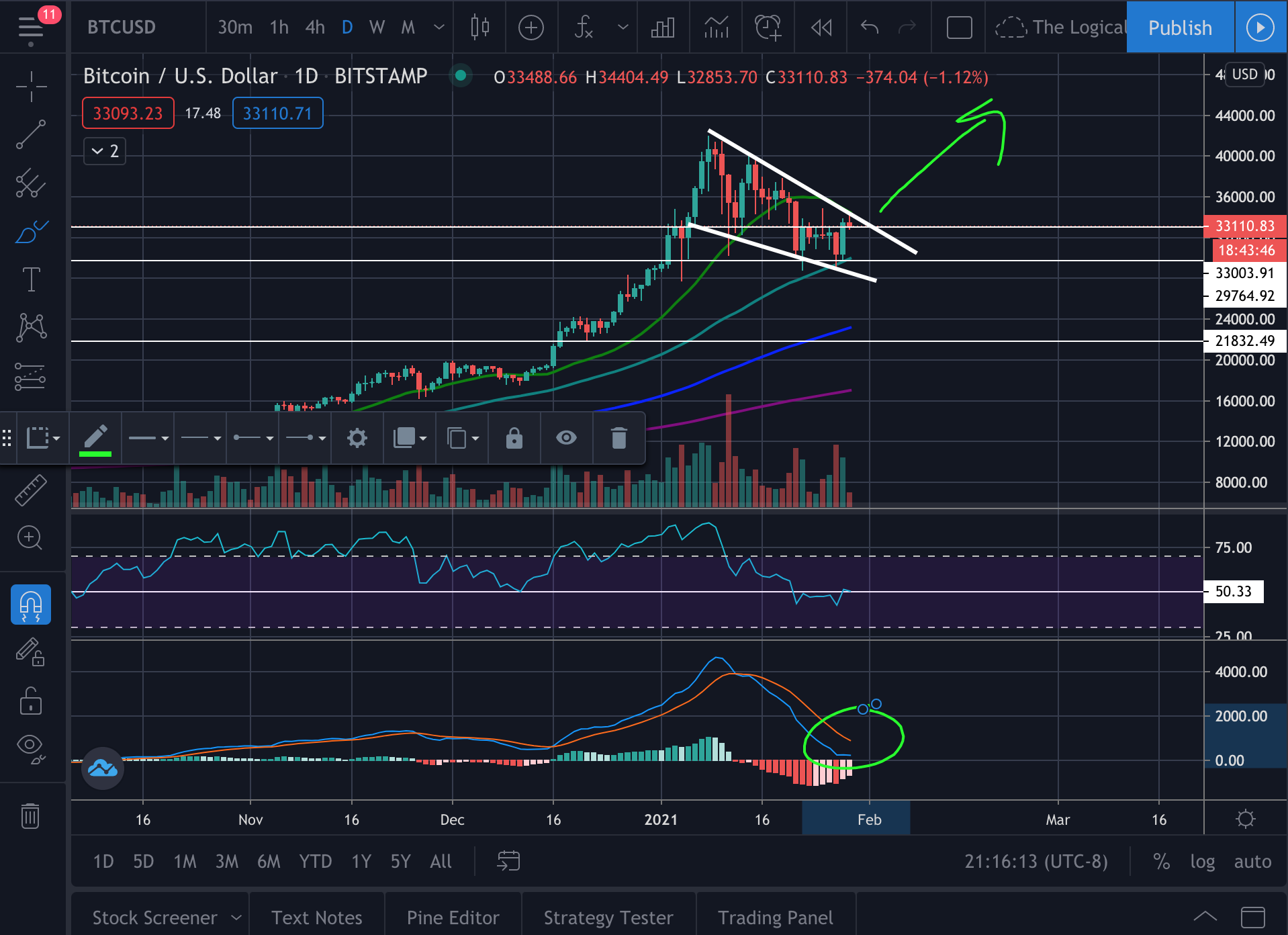Screen dimensions: 1288x935
Task: Start bar replay with the rewind icon
Action: coord(821,28)
